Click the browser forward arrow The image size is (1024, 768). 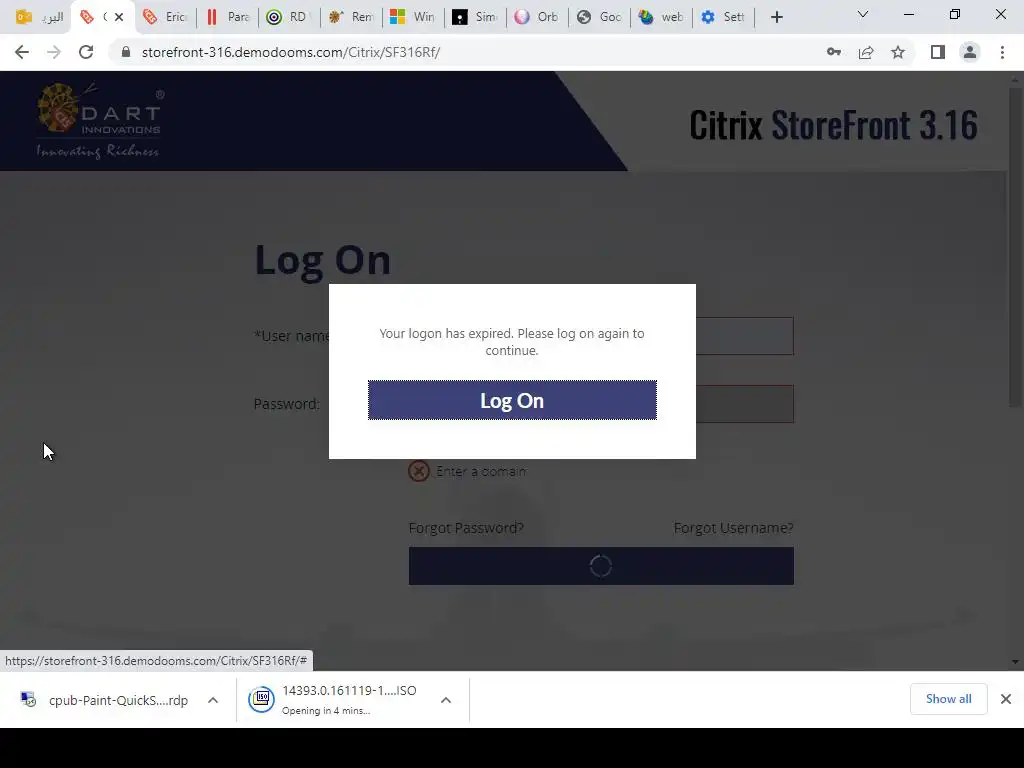[54, 52]
